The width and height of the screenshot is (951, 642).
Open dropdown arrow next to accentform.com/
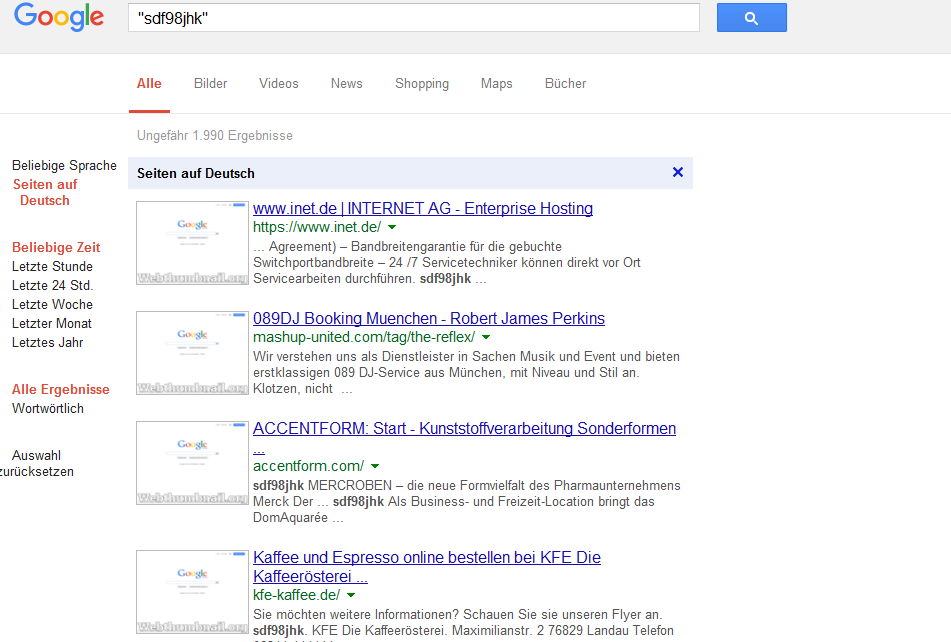click(375, 466)
